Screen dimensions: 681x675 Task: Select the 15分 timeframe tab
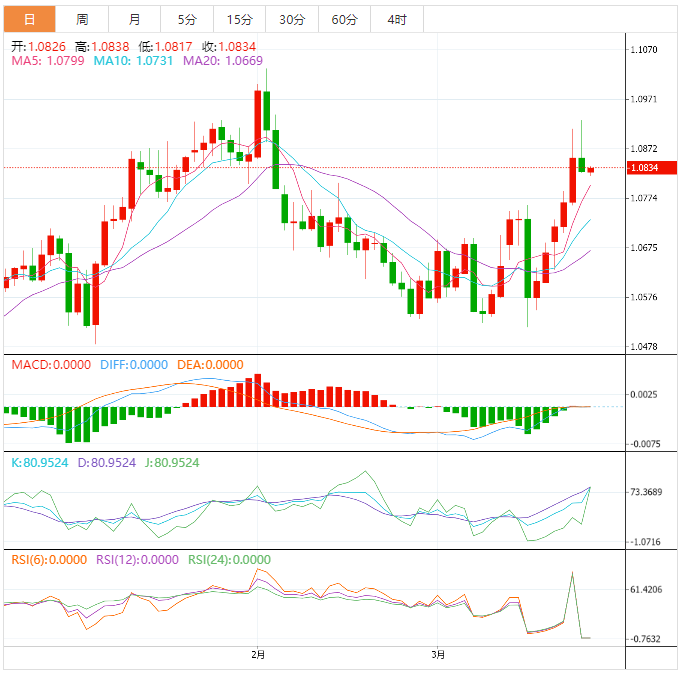coord(239,19)
